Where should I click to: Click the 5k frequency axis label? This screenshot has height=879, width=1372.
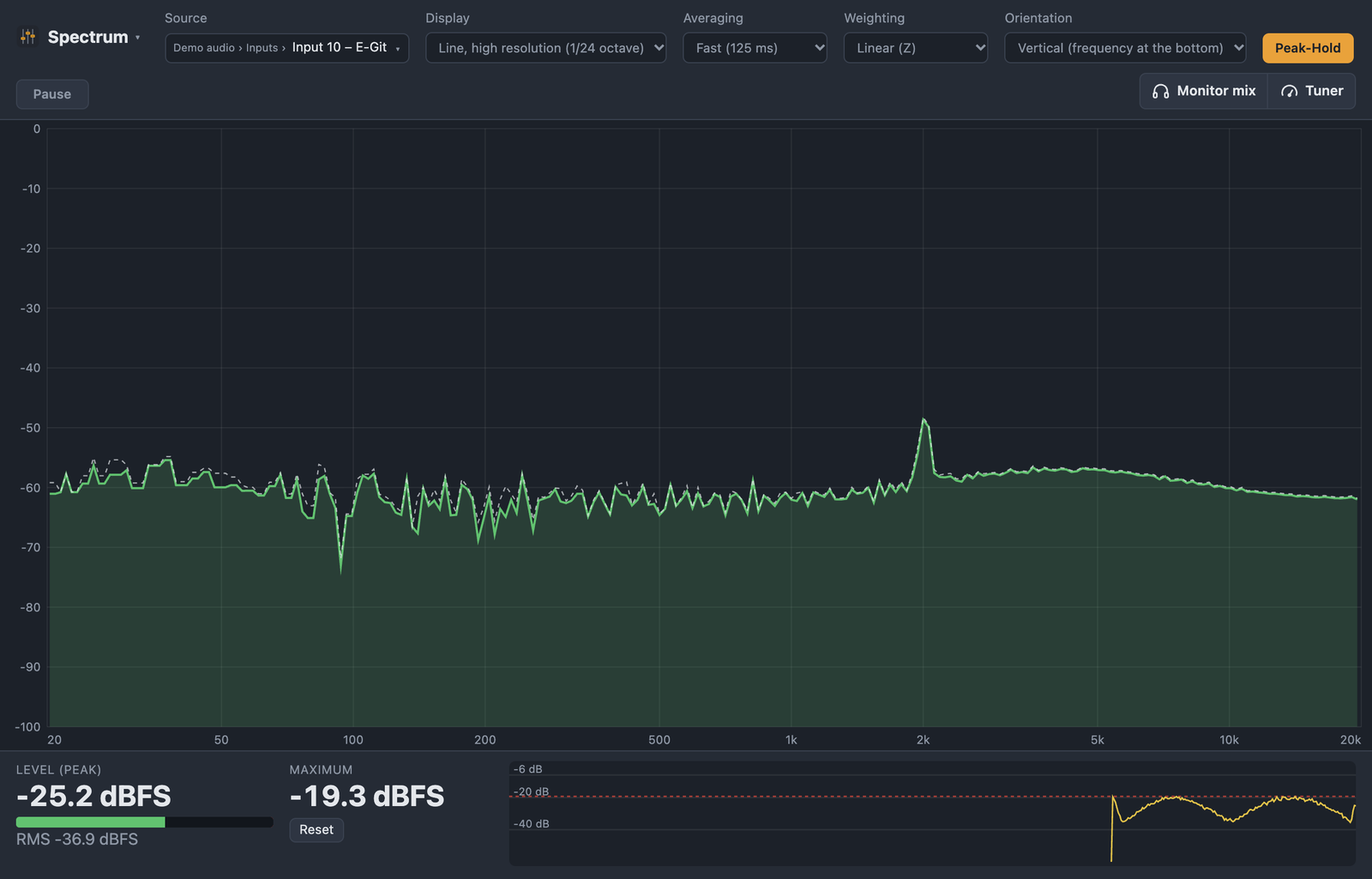1098,740
